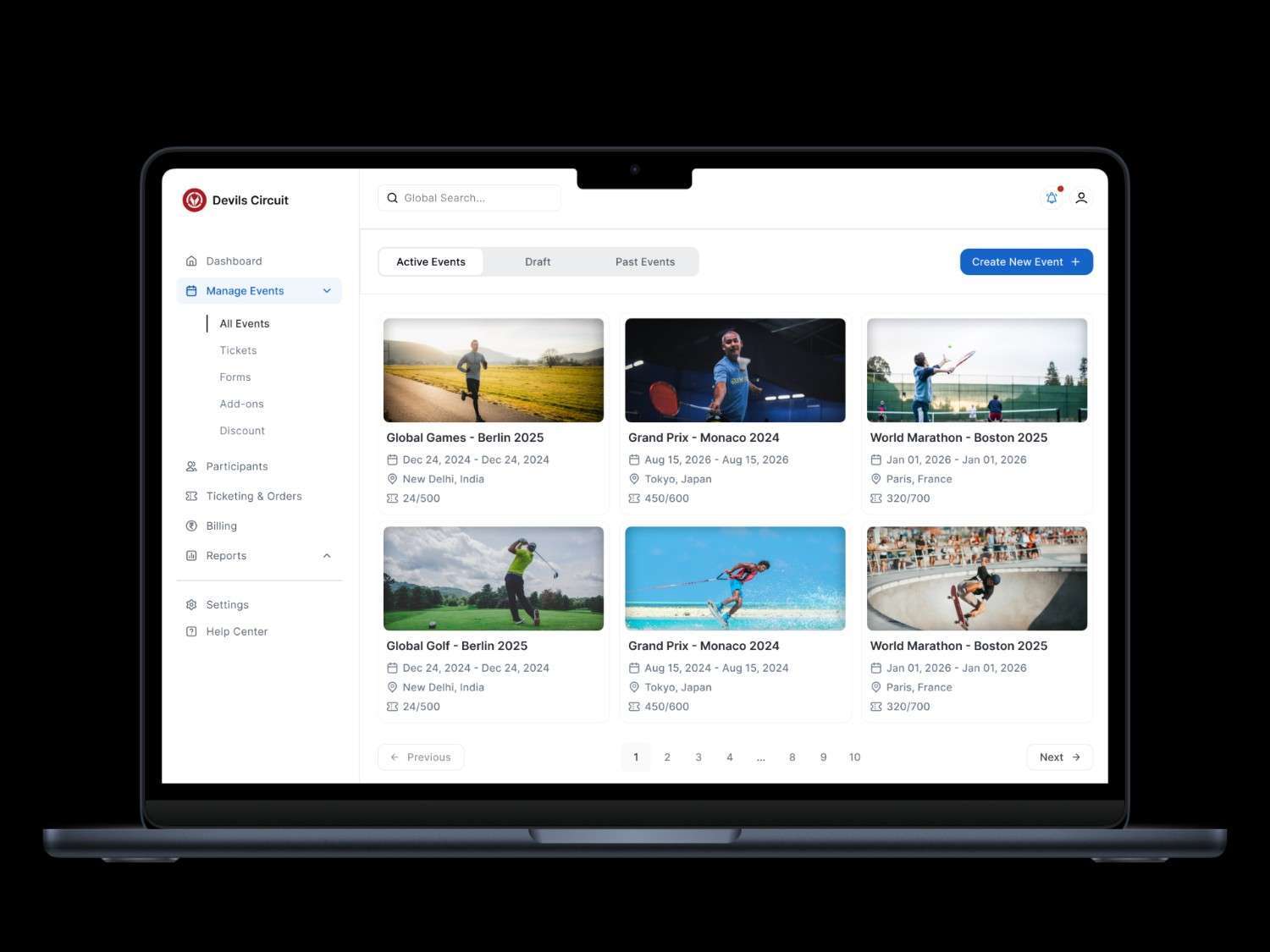The height and width of the screenshot is (952, 1270).
Task: Open the Help Center question icon
Action: (x=190, y=630)
